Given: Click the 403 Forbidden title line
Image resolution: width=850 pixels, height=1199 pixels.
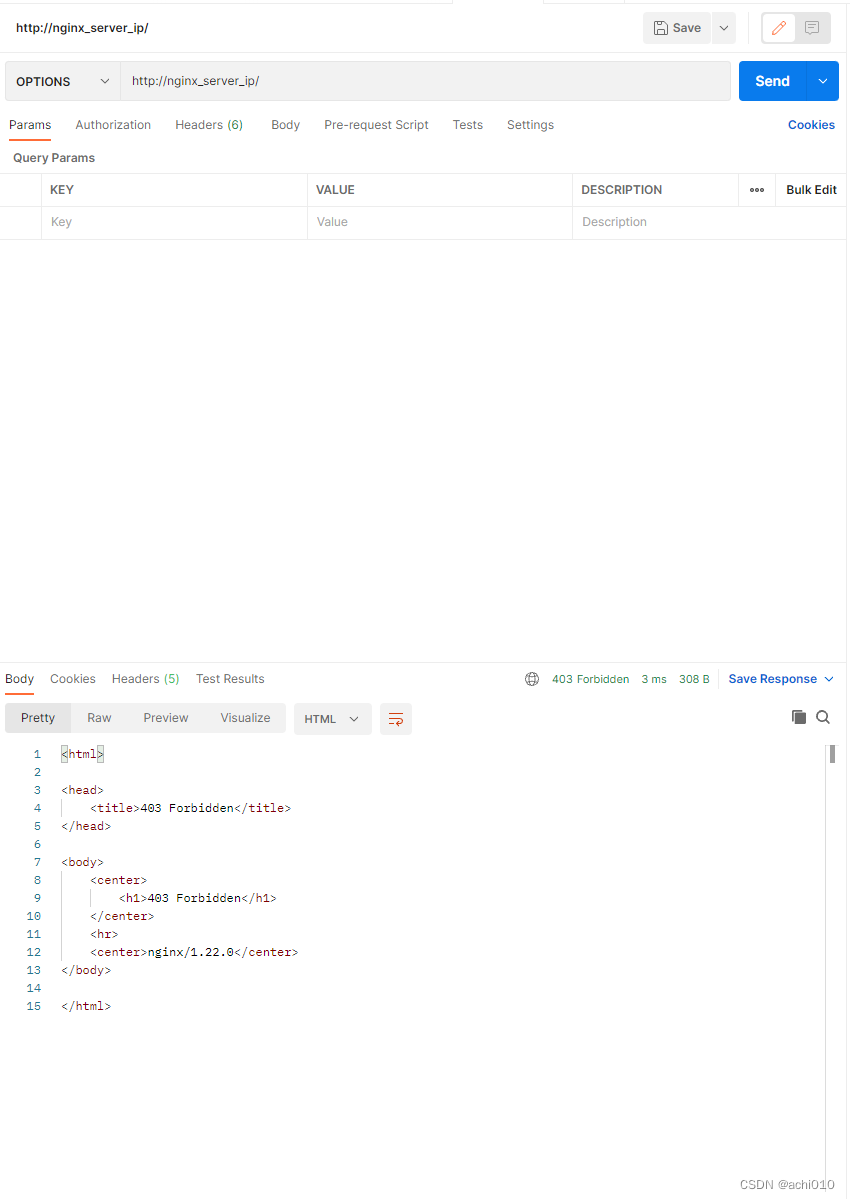Looking at the screenshot, I should [x=190, y=808].
